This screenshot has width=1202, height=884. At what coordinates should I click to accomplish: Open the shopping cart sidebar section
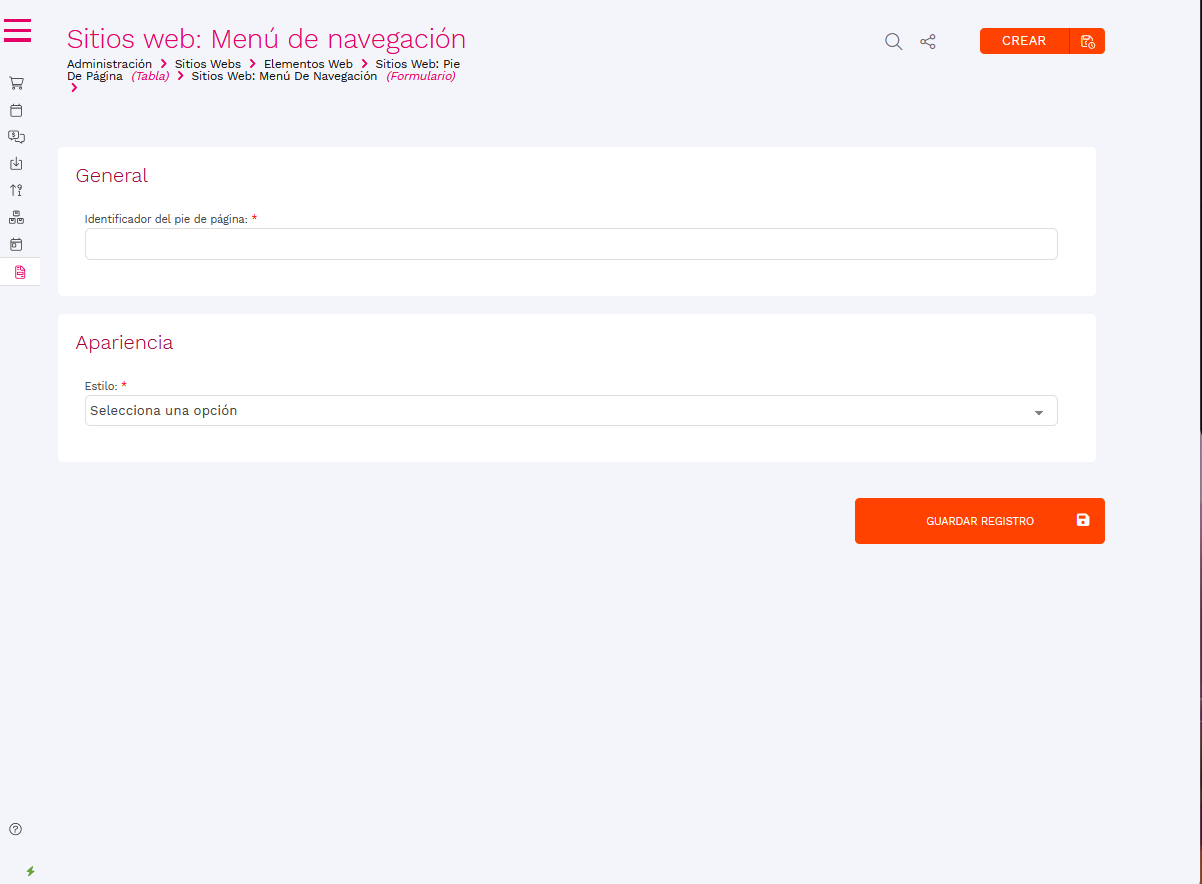click(16, 83)
